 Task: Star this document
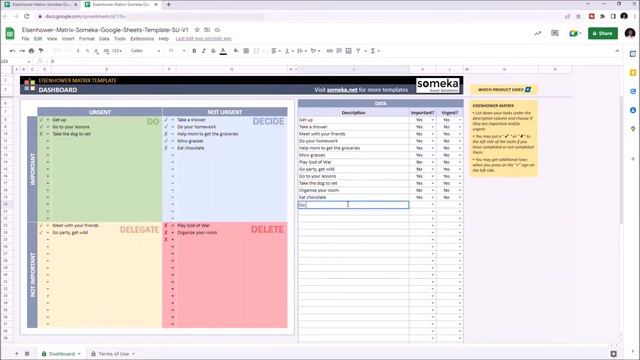(197, 30)
